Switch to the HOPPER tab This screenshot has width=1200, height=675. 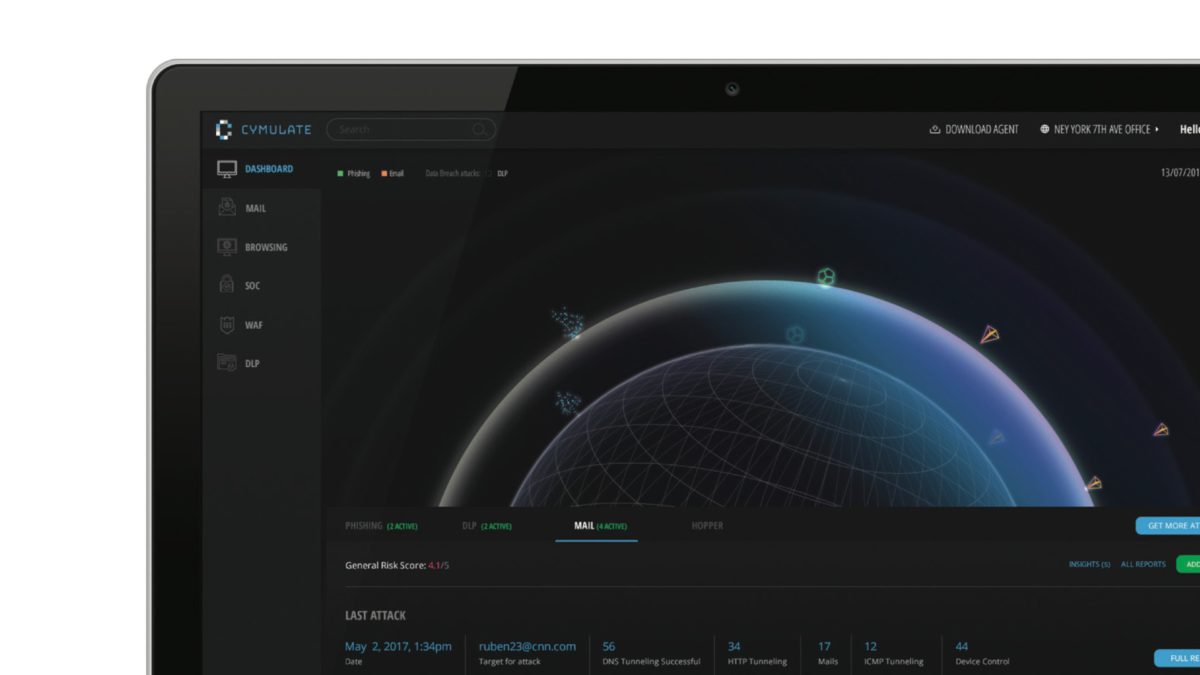click(707, 525)
